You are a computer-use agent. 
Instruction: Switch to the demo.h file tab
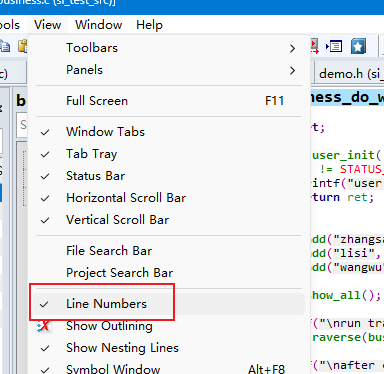(x=349, y=73)
